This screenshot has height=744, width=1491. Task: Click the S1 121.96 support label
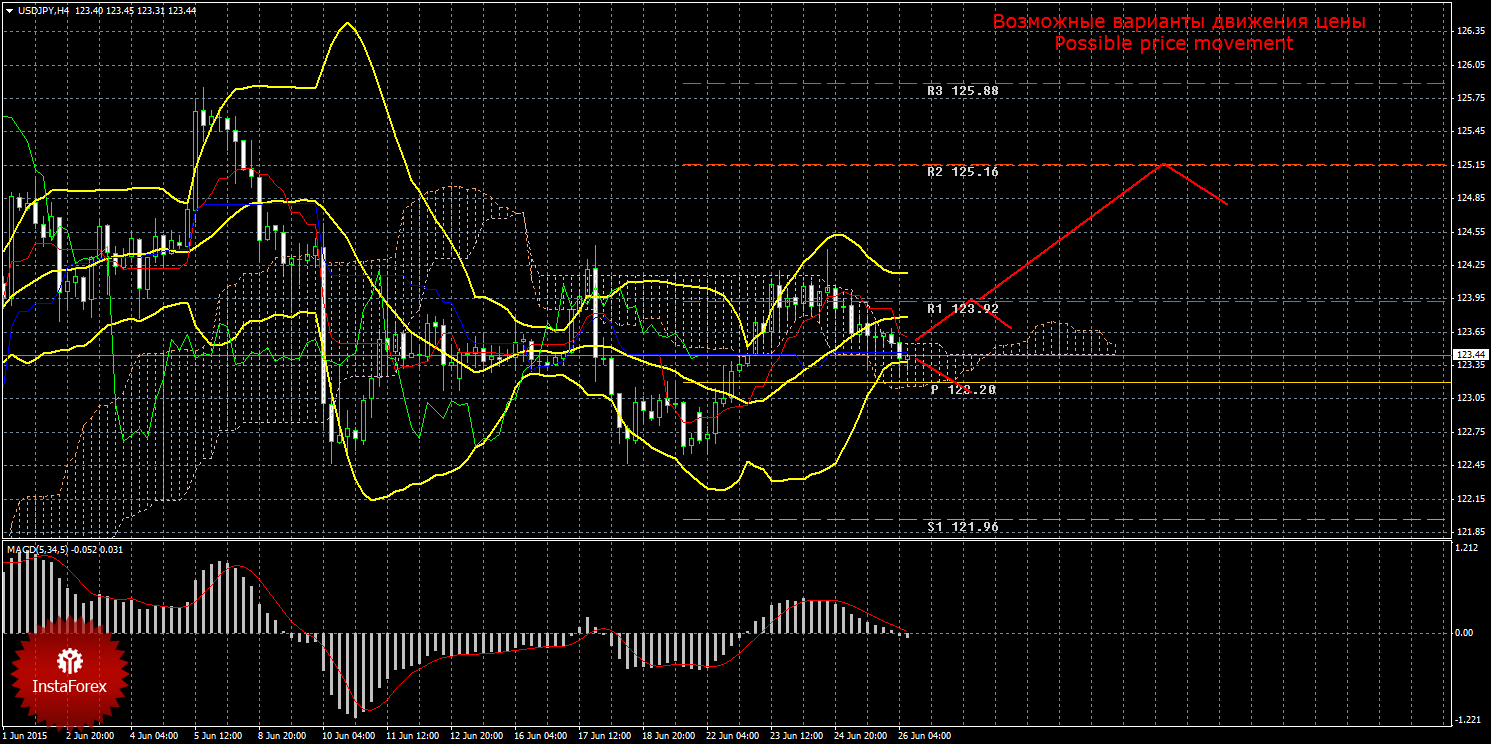962,526
